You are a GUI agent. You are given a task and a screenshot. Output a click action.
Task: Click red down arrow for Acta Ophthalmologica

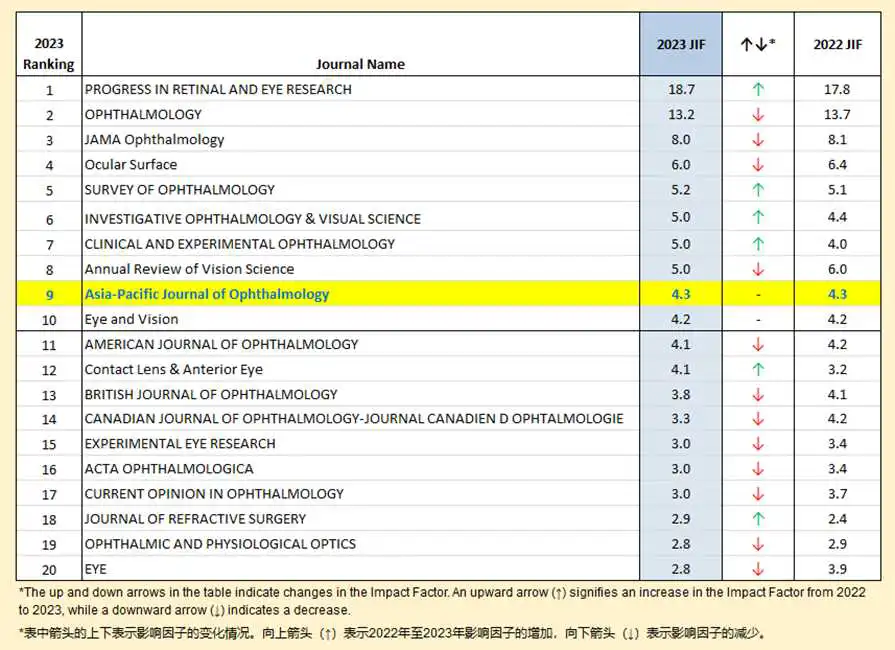758,469
